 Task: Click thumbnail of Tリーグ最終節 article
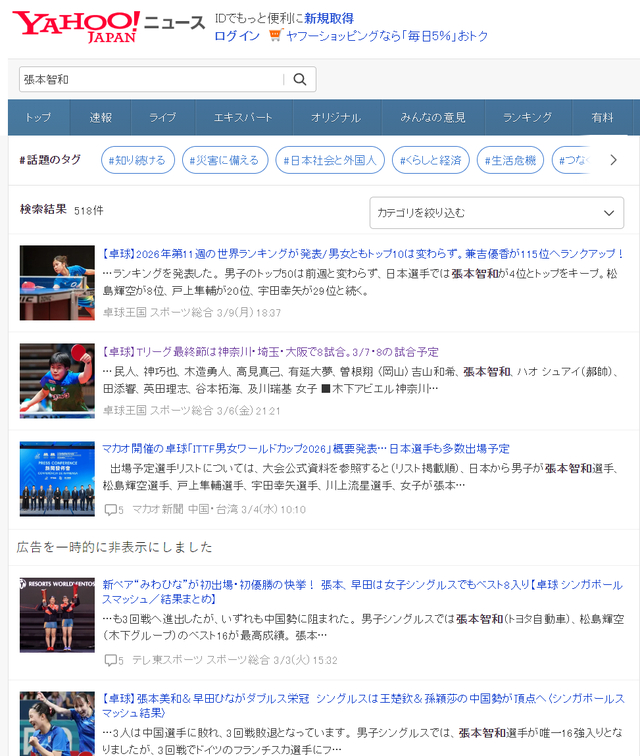click(x=57, y=381)
